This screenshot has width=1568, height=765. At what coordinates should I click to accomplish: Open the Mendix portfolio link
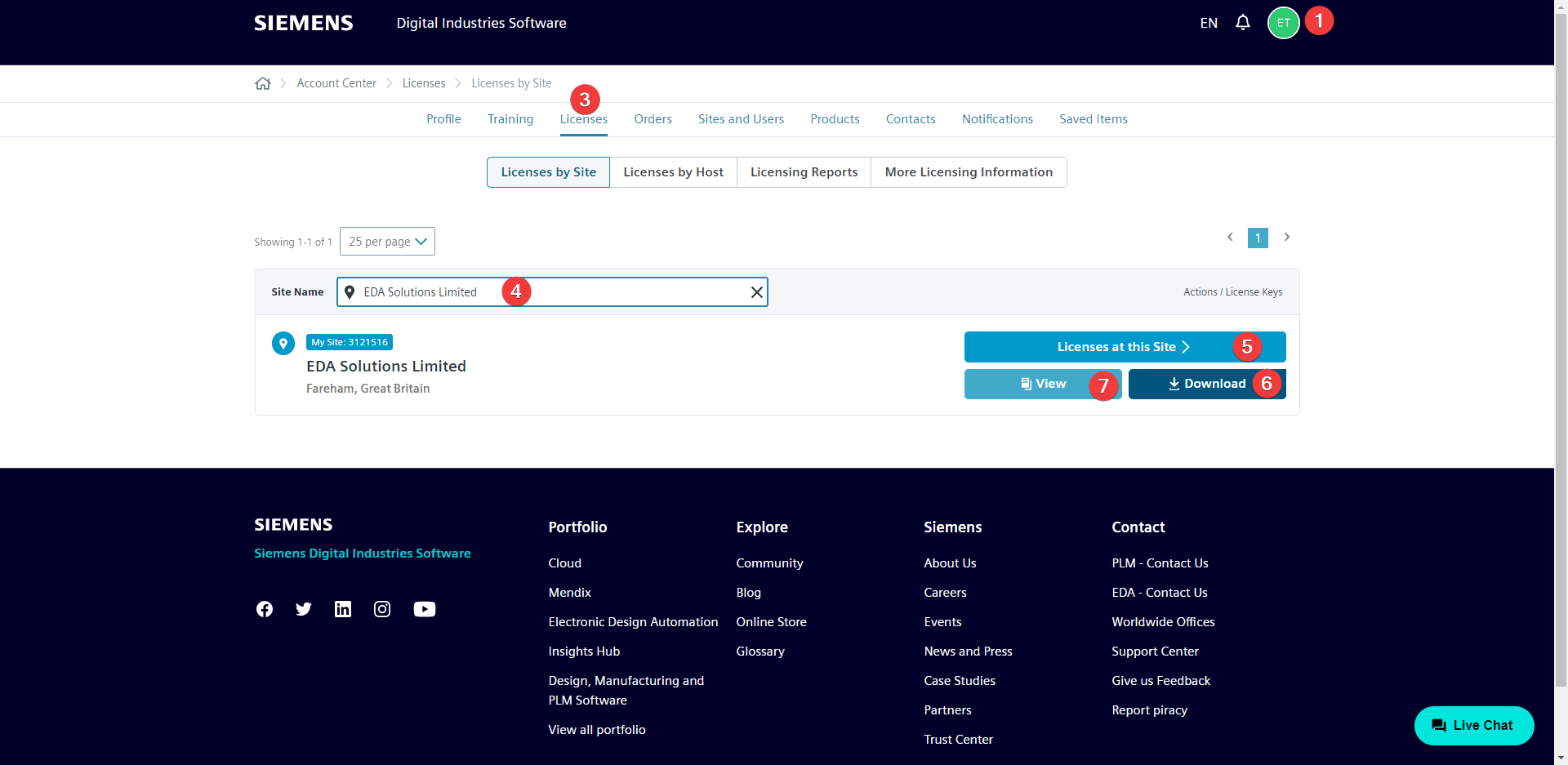tap(570, 593)
